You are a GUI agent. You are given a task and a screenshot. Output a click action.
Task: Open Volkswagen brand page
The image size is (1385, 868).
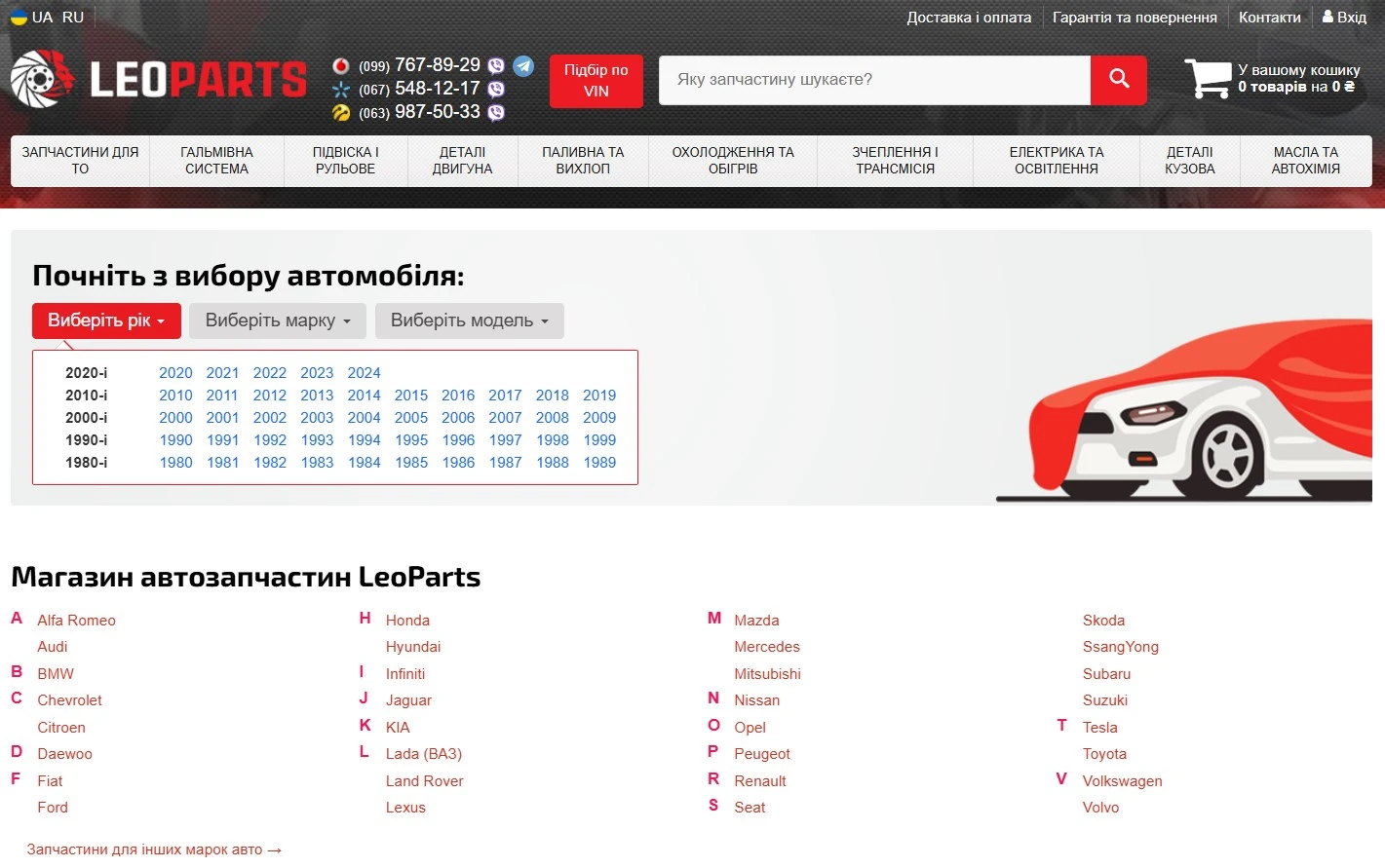pos(1123,781)
